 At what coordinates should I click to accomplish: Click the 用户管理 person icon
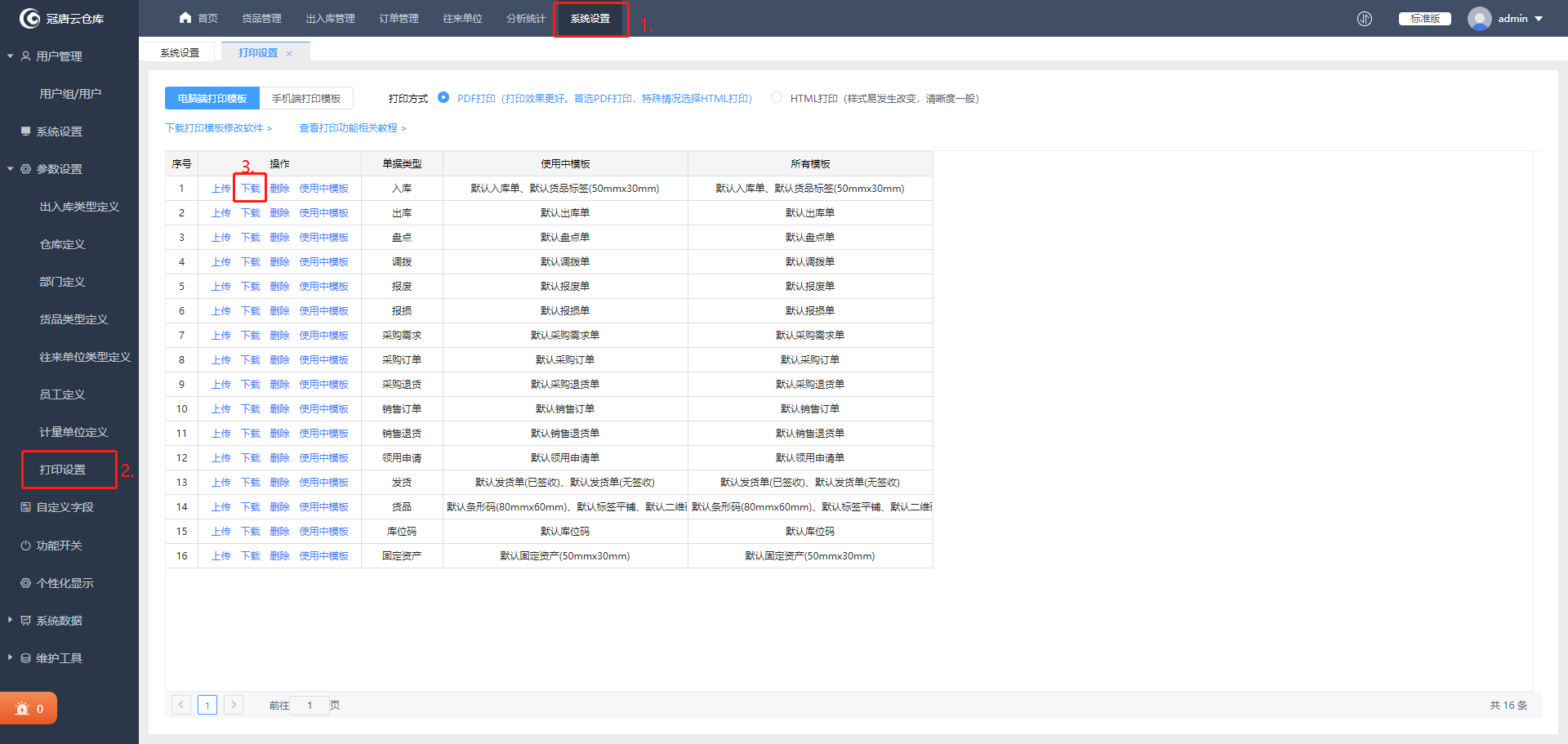point(26,56)
